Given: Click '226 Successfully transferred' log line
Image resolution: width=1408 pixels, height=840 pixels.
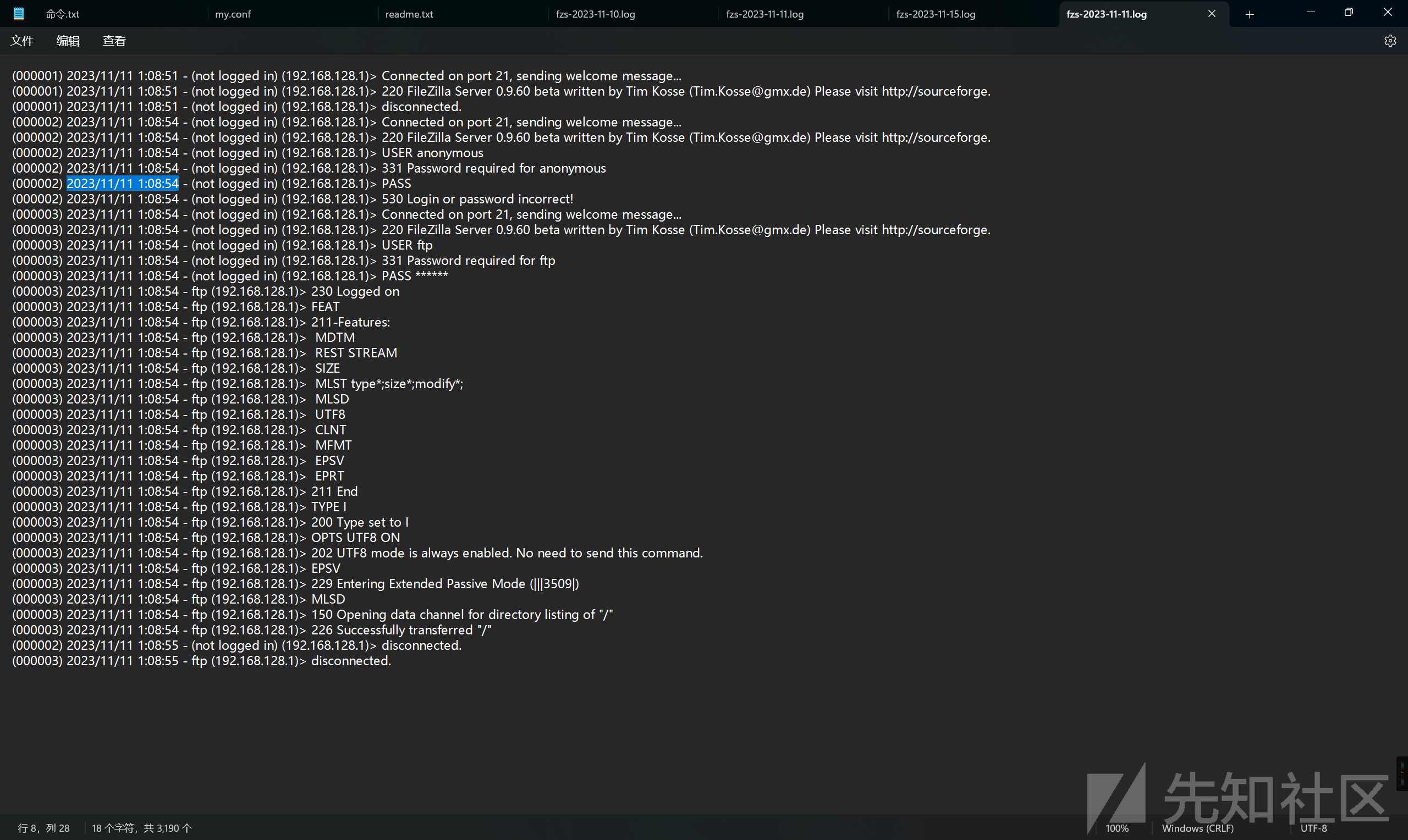Looking at the screenshot, I should [252, 630].
